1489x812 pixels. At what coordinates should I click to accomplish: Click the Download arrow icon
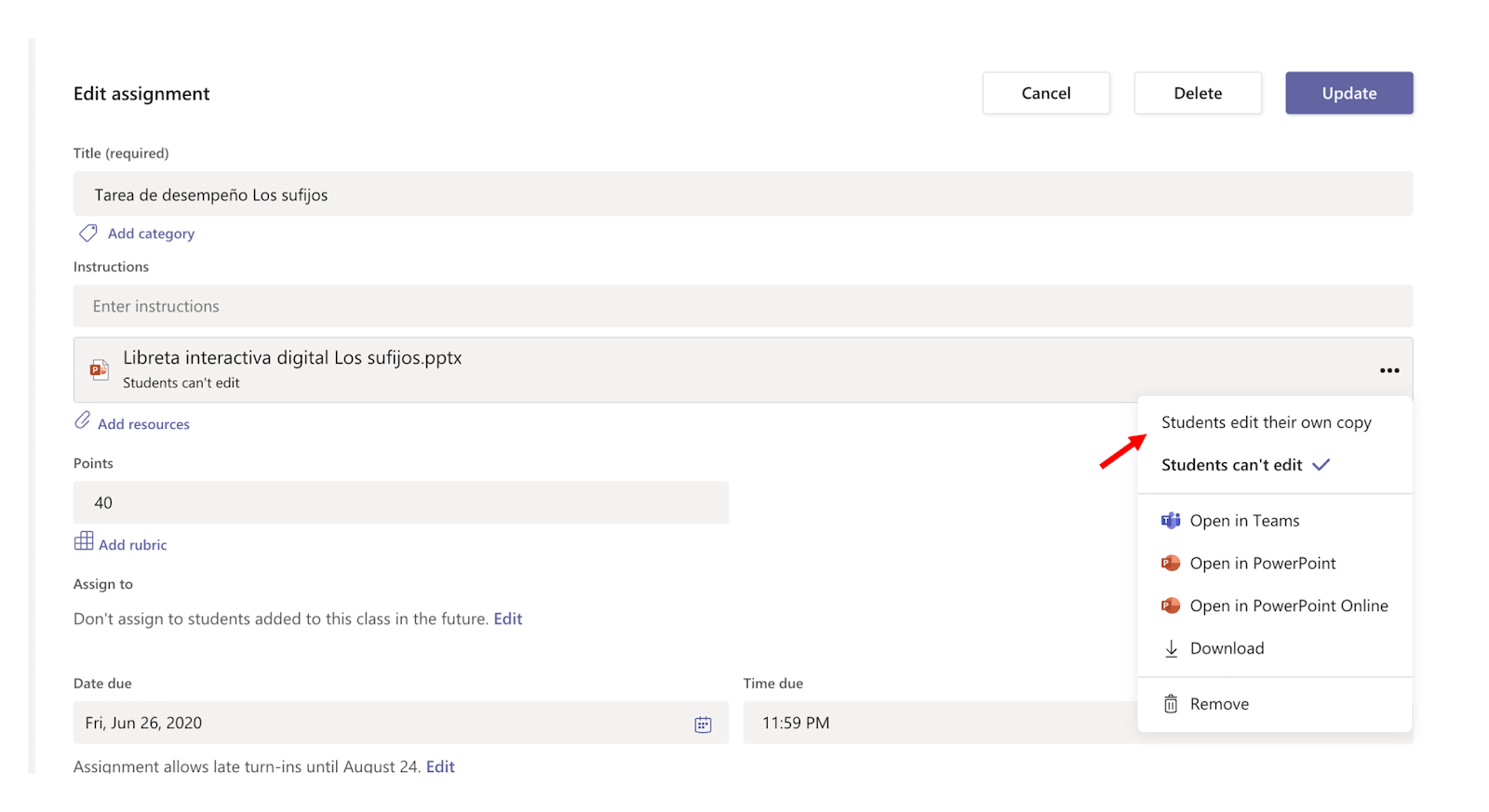tap(1171, 648)
